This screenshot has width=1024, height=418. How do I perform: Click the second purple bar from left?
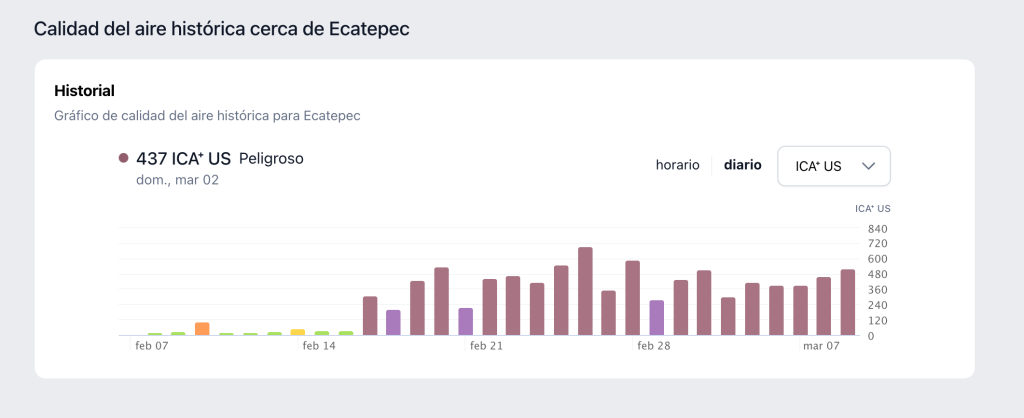click(x=465, y=321)
